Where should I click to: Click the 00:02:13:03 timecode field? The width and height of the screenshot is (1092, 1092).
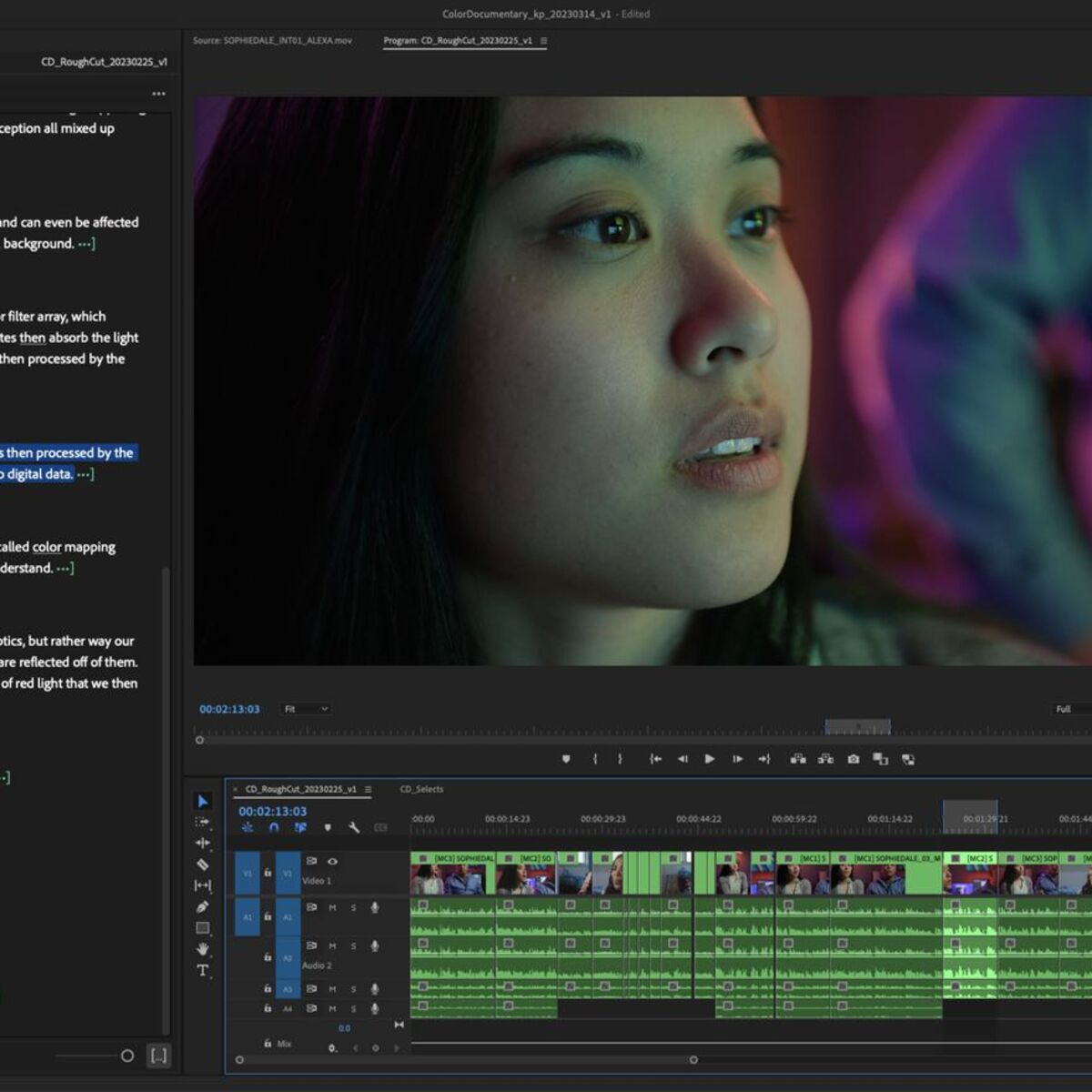click(271, 809)
